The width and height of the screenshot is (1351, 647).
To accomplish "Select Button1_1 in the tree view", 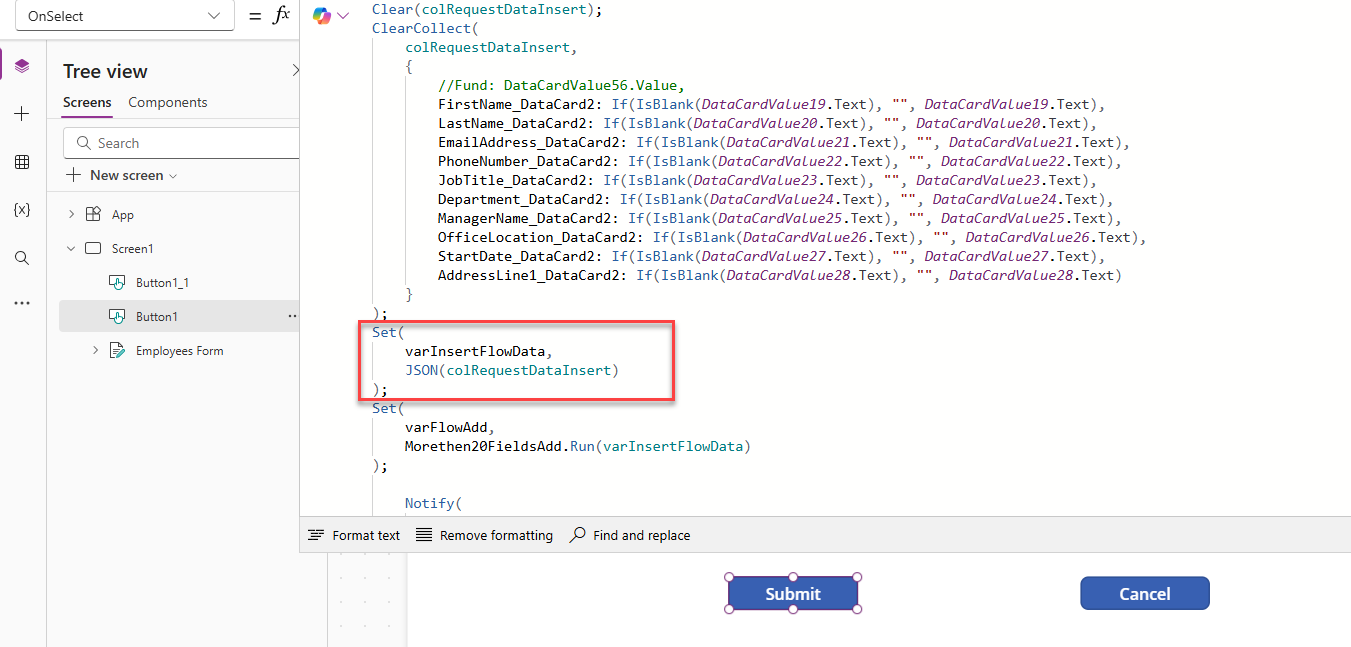I will pos(162,283).
